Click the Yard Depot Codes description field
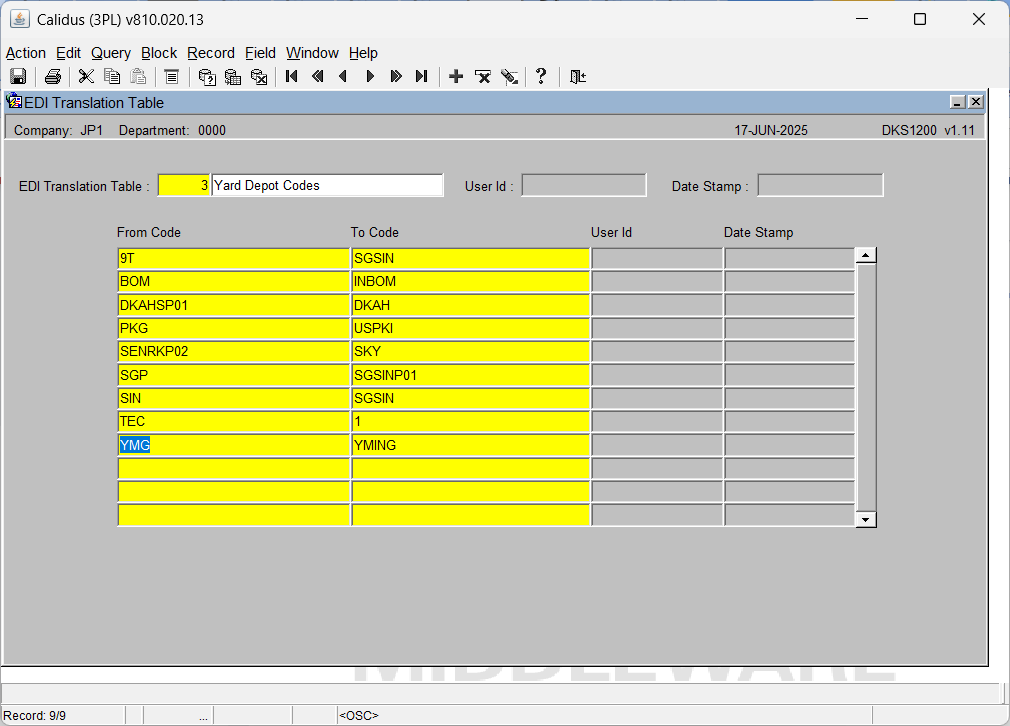The image size is (1010, 726). [x=327, y=186]
